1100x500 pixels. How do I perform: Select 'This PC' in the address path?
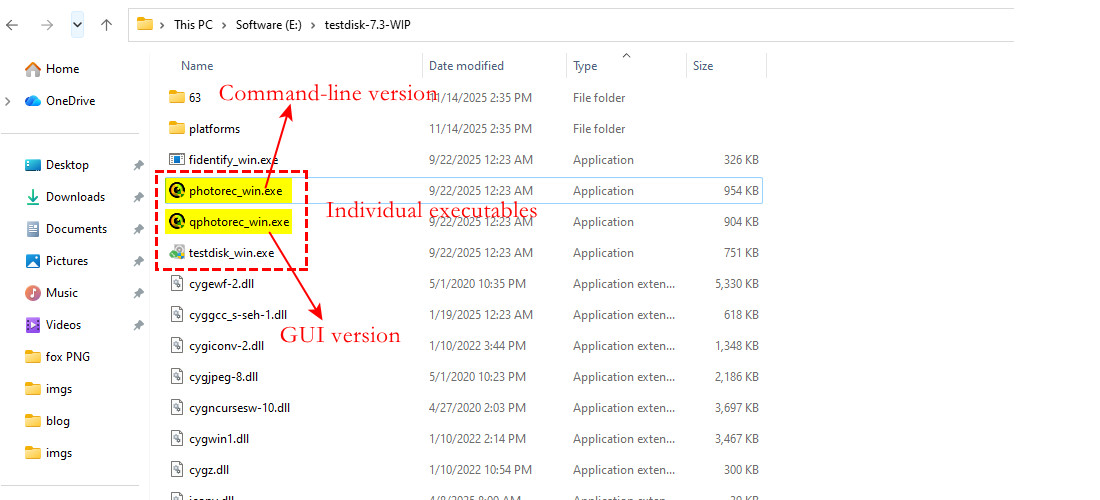(193, 25)
